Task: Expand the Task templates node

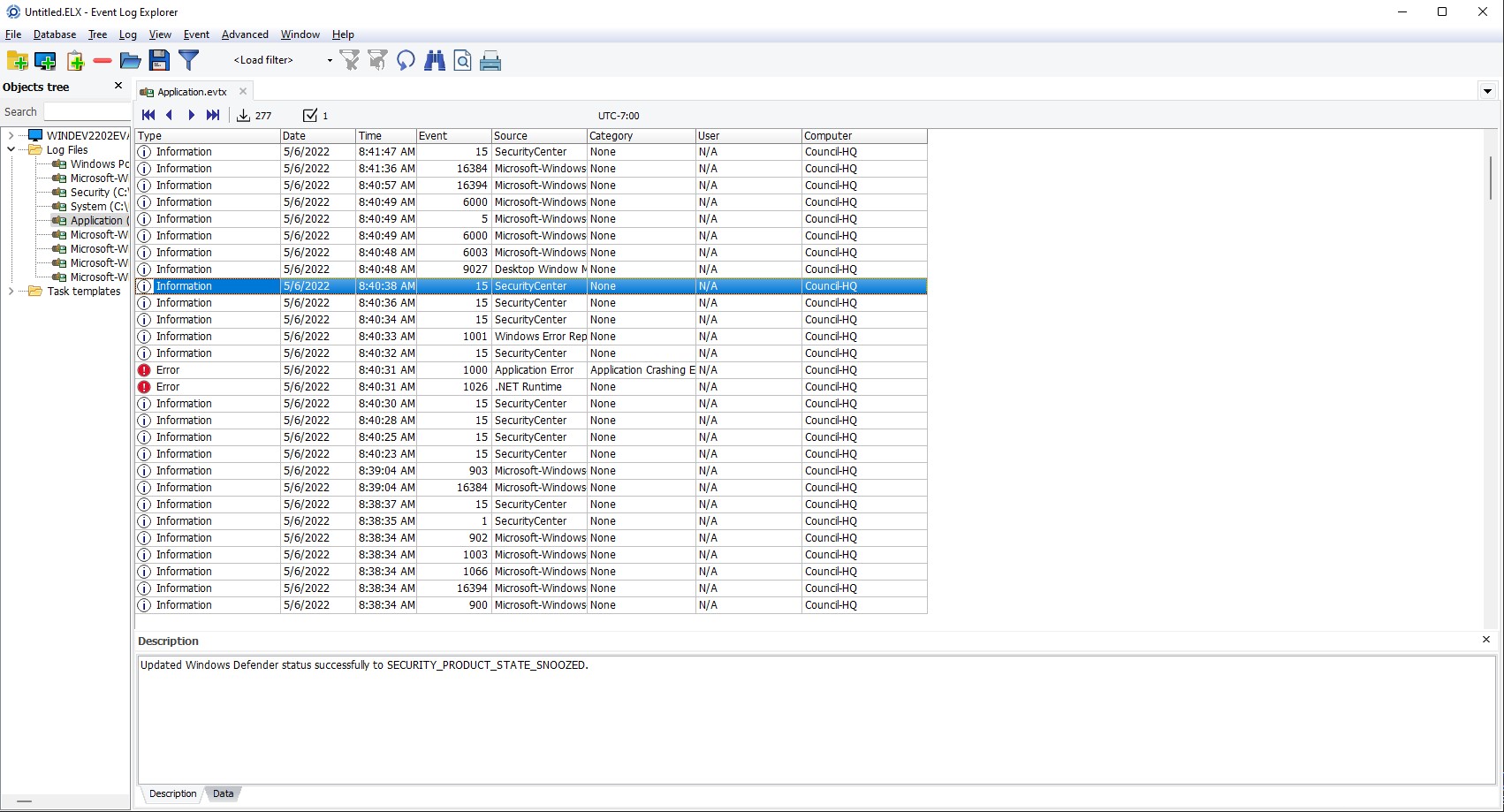Action: point(11,292)
